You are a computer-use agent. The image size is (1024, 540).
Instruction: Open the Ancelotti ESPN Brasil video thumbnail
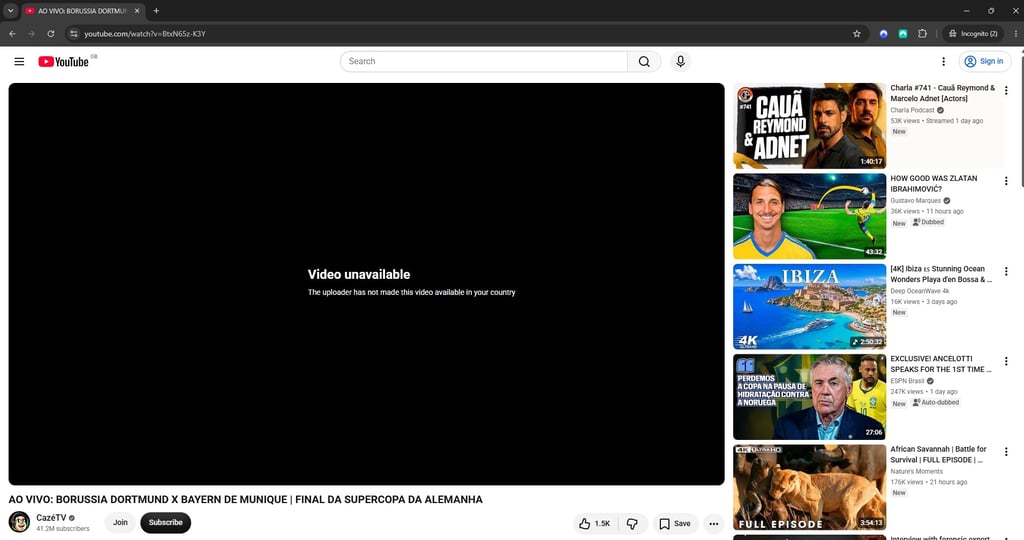(x=809, y=397)
